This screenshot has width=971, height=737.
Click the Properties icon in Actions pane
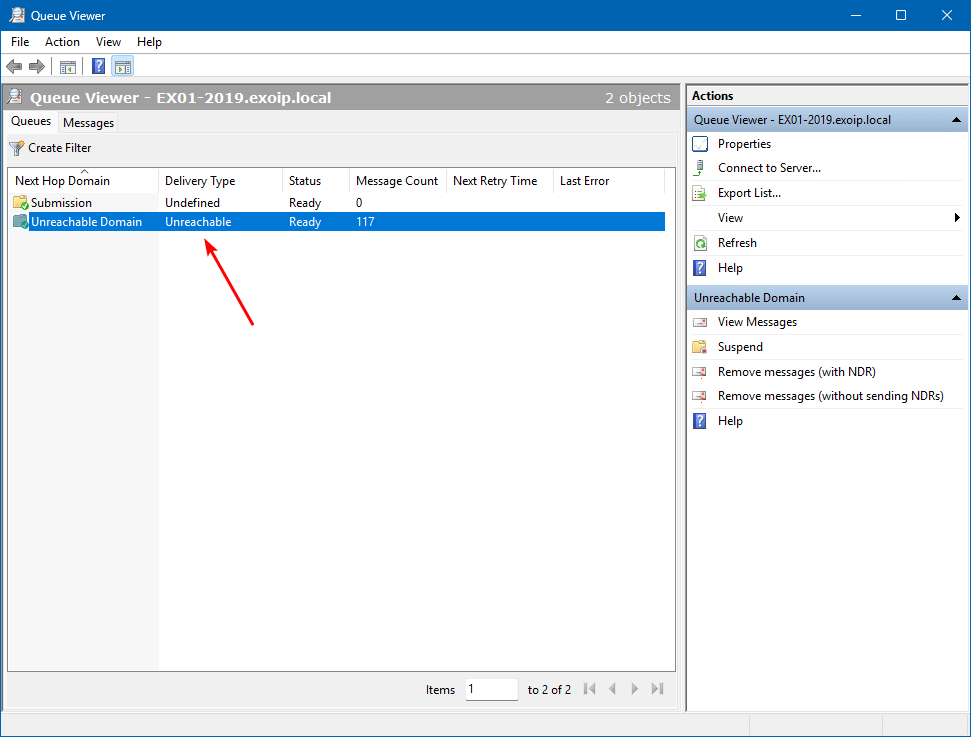[700, 144]
